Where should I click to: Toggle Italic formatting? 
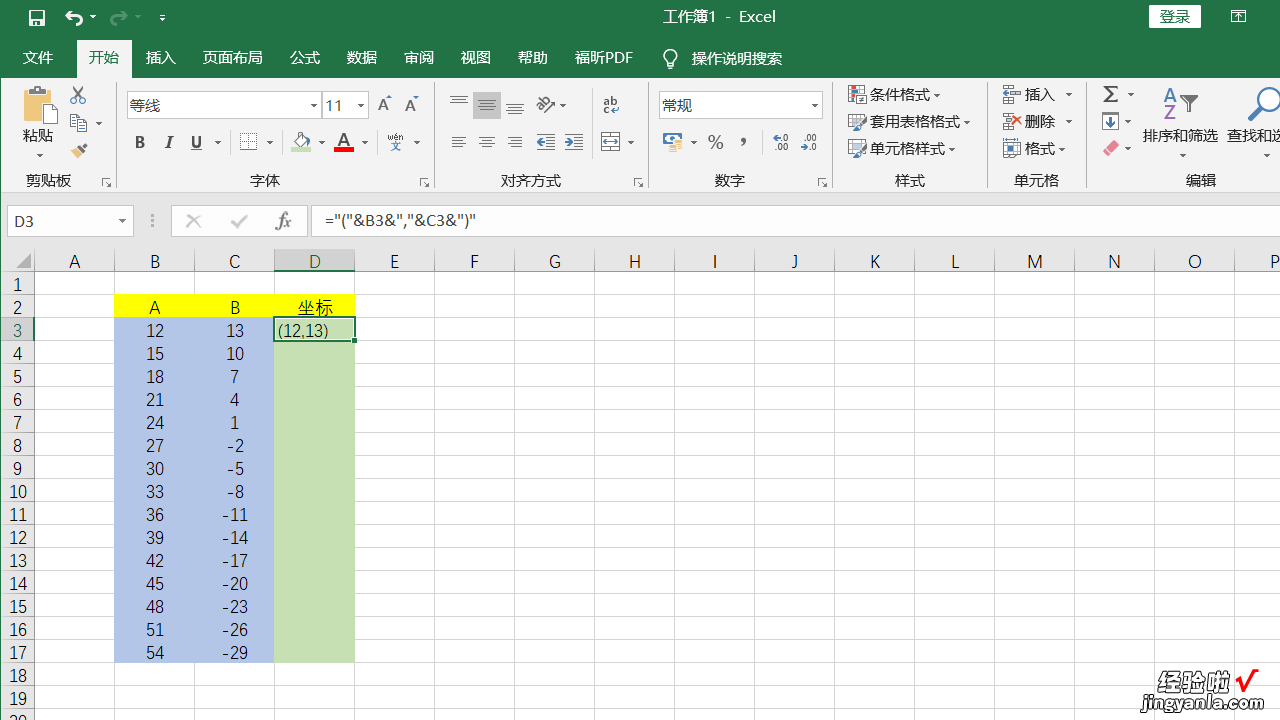pos(168,143)
